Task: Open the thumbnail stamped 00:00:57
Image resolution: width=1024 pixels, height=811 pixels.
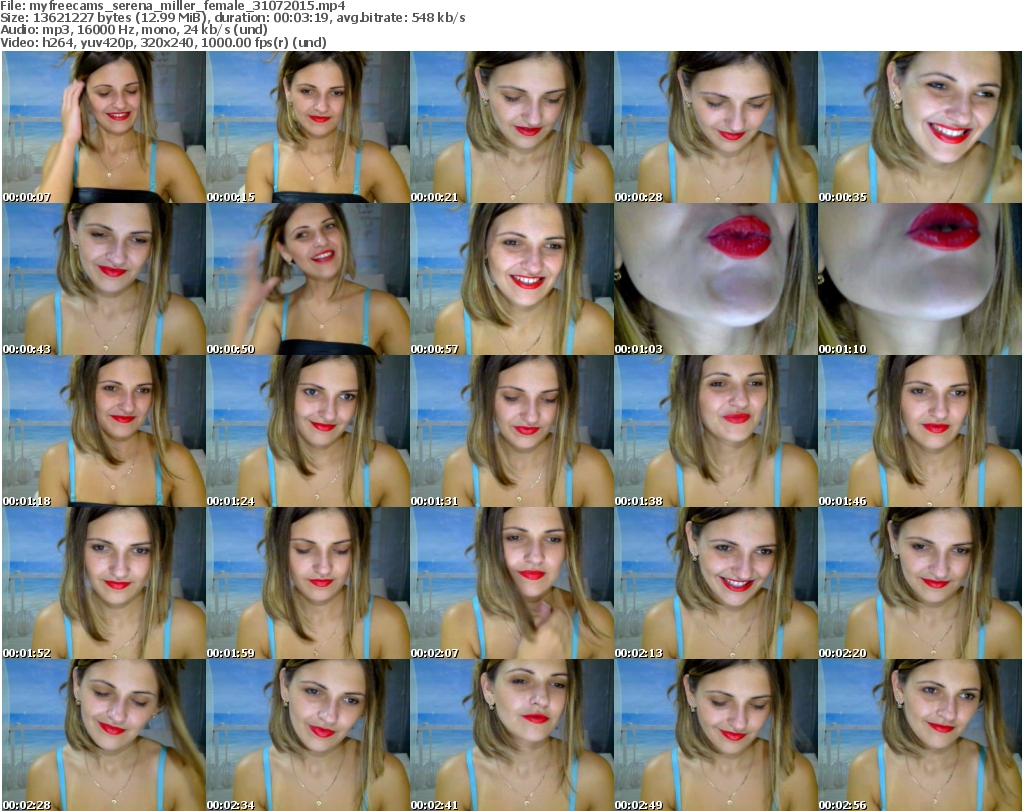Action: pyautogui.click(x=512, y=279)
